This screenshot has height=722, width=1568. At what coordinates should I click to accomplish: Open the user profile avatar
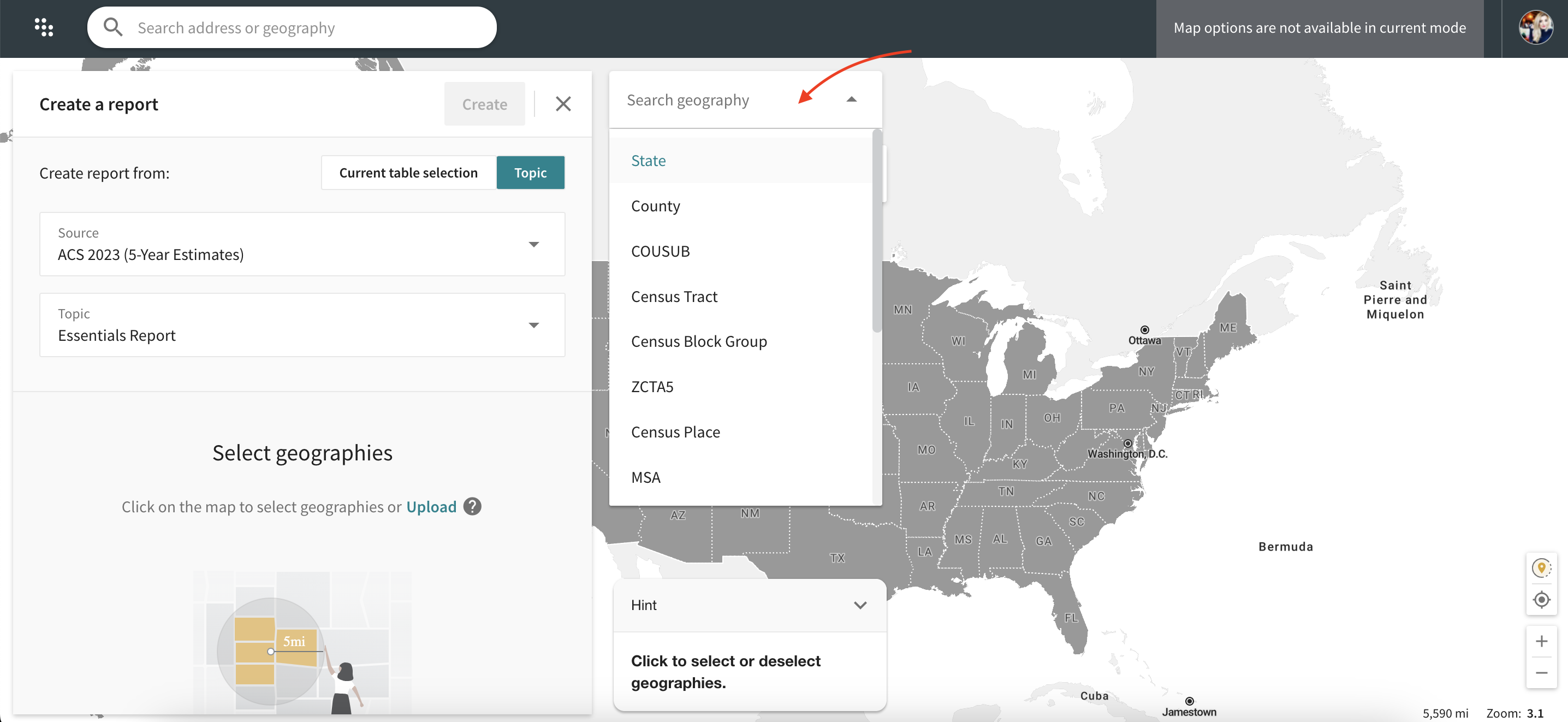[1535, 27]
